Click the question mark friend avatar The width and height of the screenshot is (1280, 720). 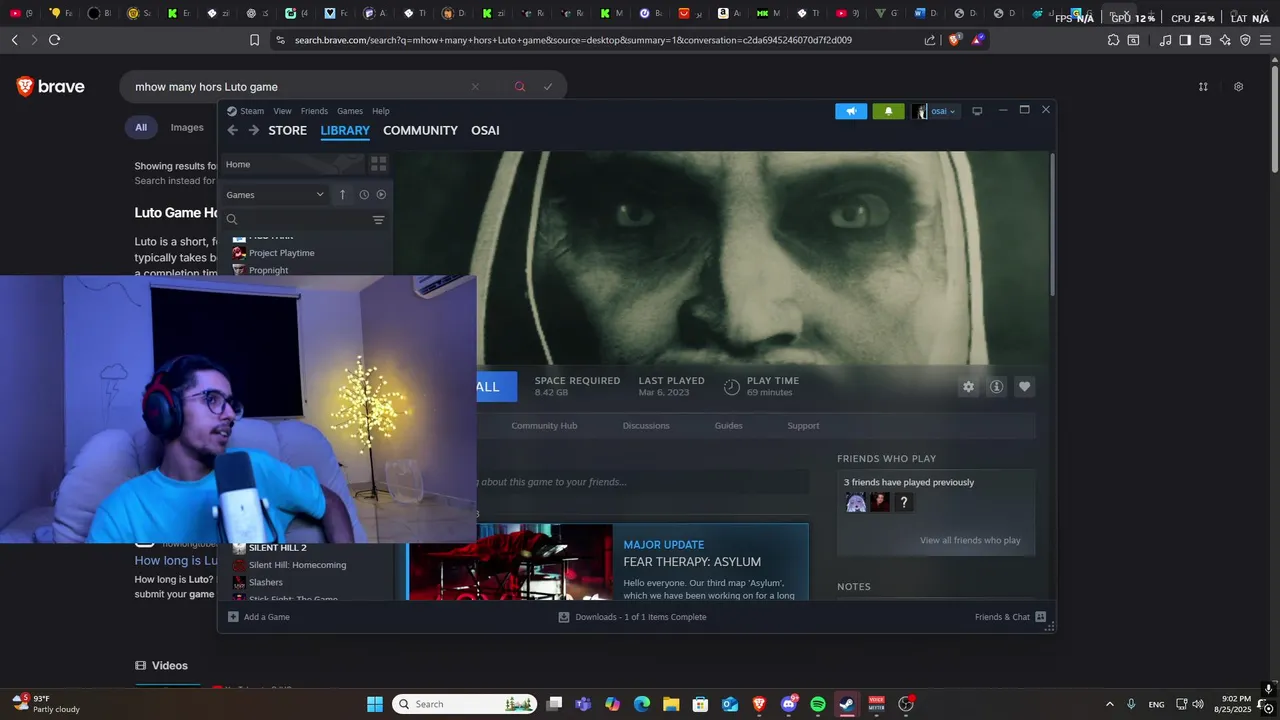pyautogui.click(x=903, y=502)
